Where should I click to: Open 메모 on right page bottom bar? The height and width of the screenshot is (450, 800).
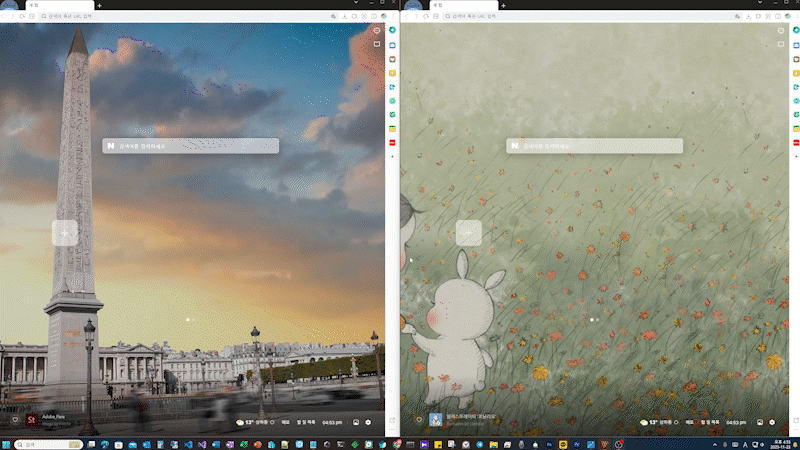[x=689, y=422]
